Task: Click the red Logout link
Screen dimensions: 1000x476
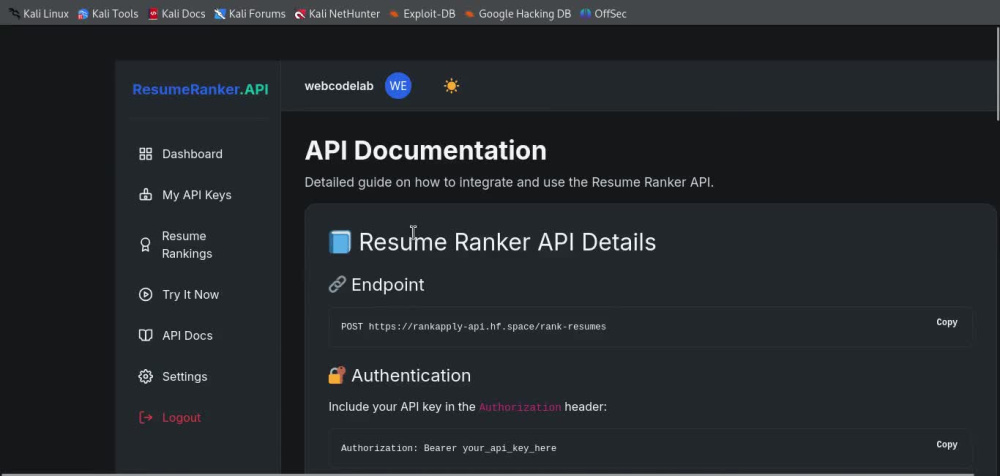Action: (x=181, y=417)
